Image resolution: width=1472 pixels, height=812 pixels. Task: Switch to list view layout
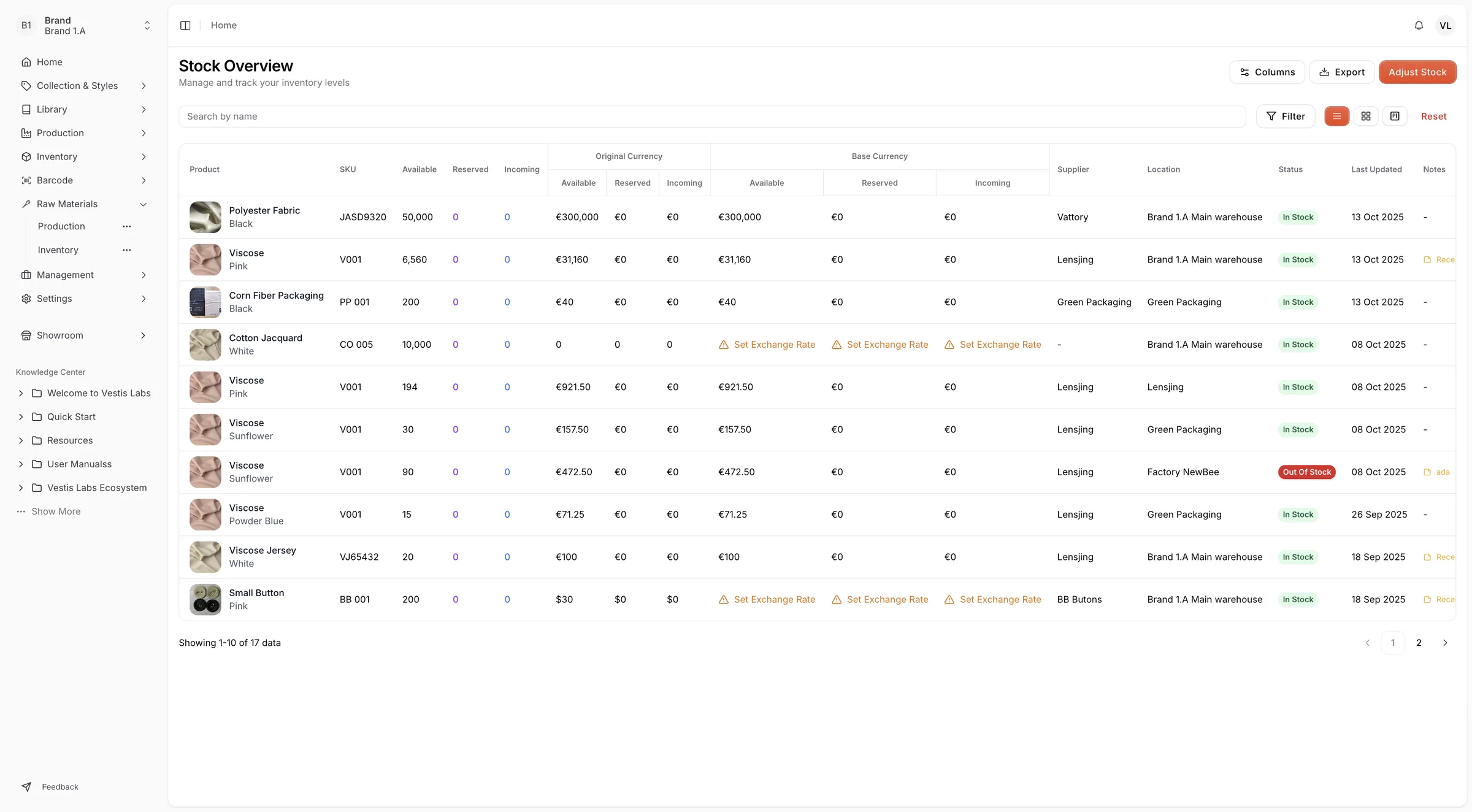(x=1337, y=116)
